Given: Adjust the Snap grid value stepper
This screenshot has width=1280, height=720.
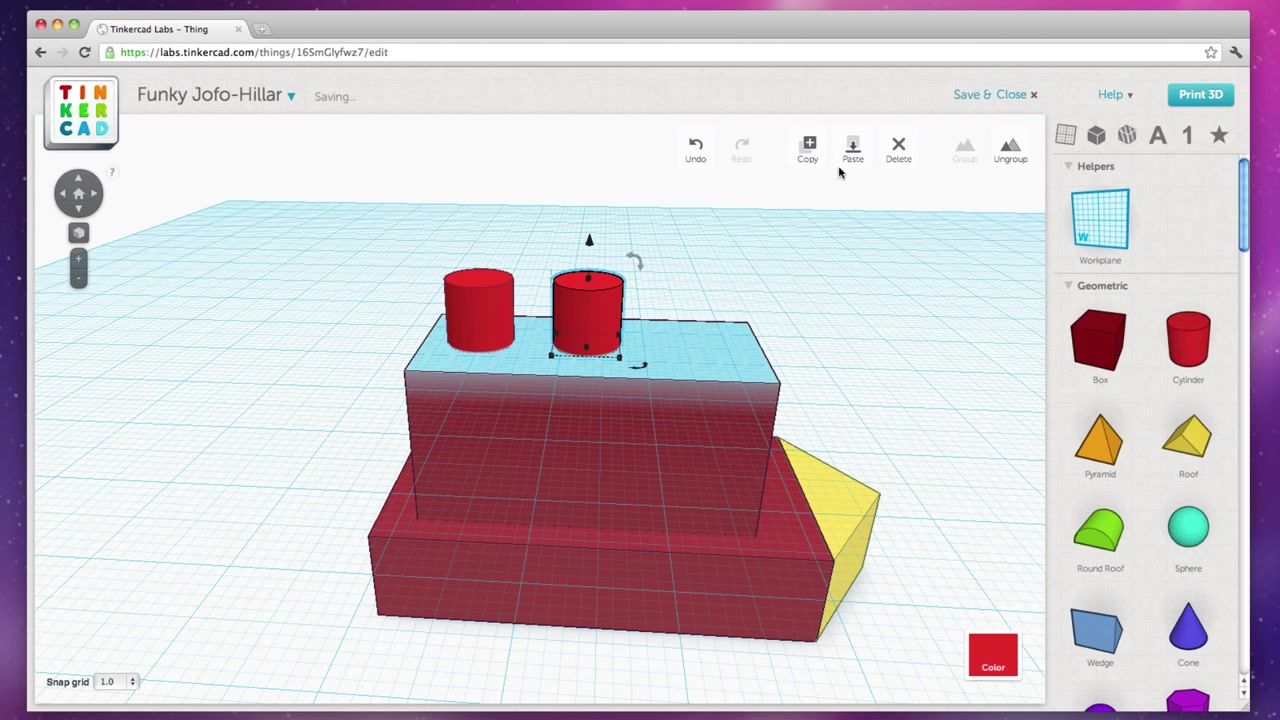Looking at the screenshot, I should 132,681.
